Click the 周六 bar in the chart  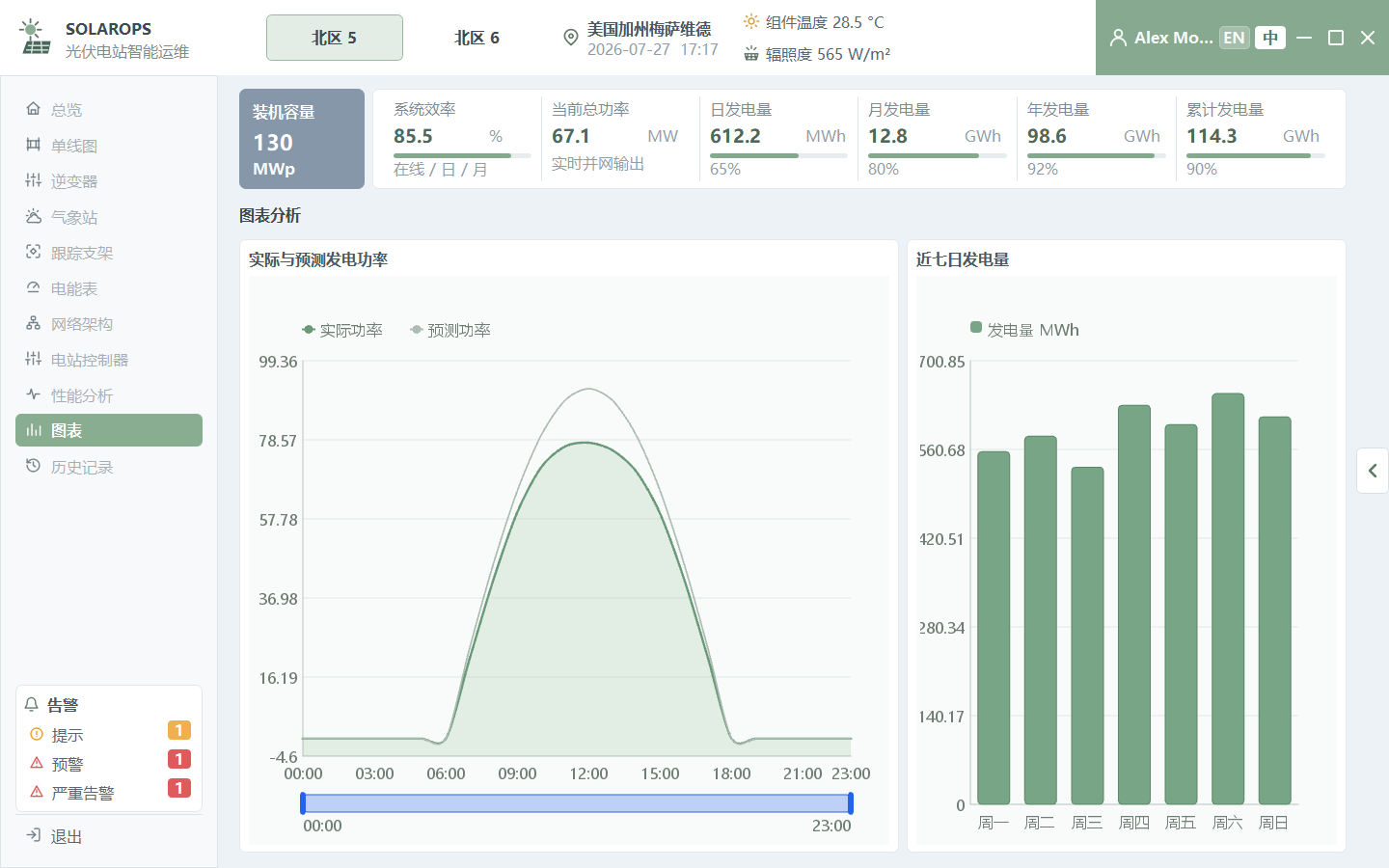pyautogui.click(x=1228, y=598)
